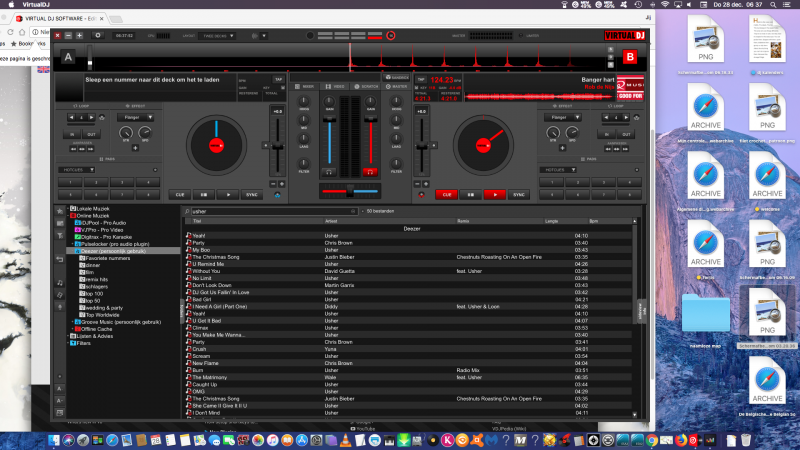Open VLC cone icon in Dock

click(x=345, y=440)
